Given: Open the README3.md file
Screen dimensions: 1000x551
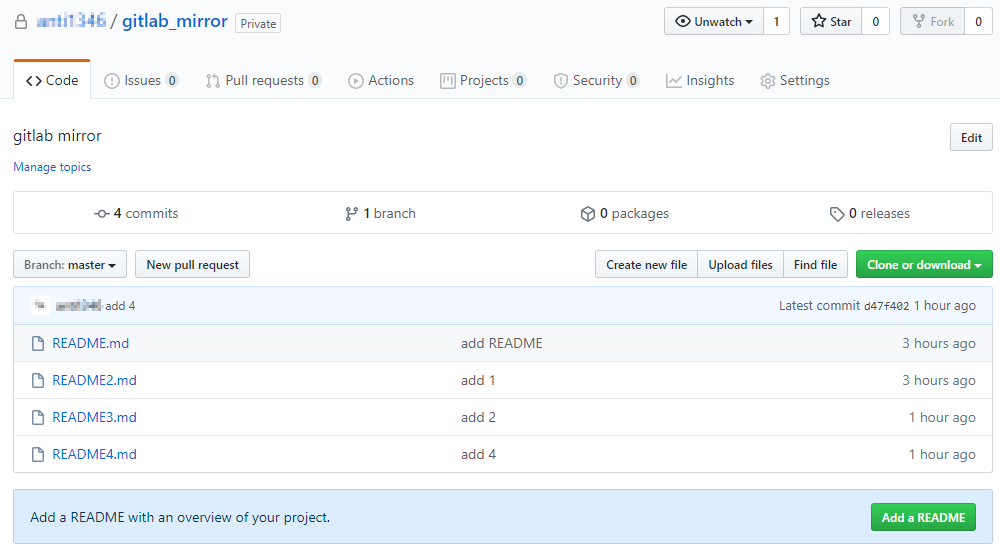Looking at the screenshot, I should pyautogui.click(x=94, y=417).
